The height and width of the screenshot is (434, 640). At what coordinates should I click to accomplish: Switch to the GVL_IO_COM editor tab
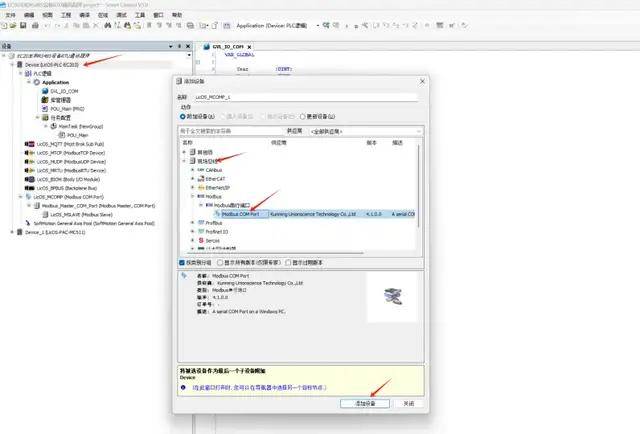tap(231, 46)
